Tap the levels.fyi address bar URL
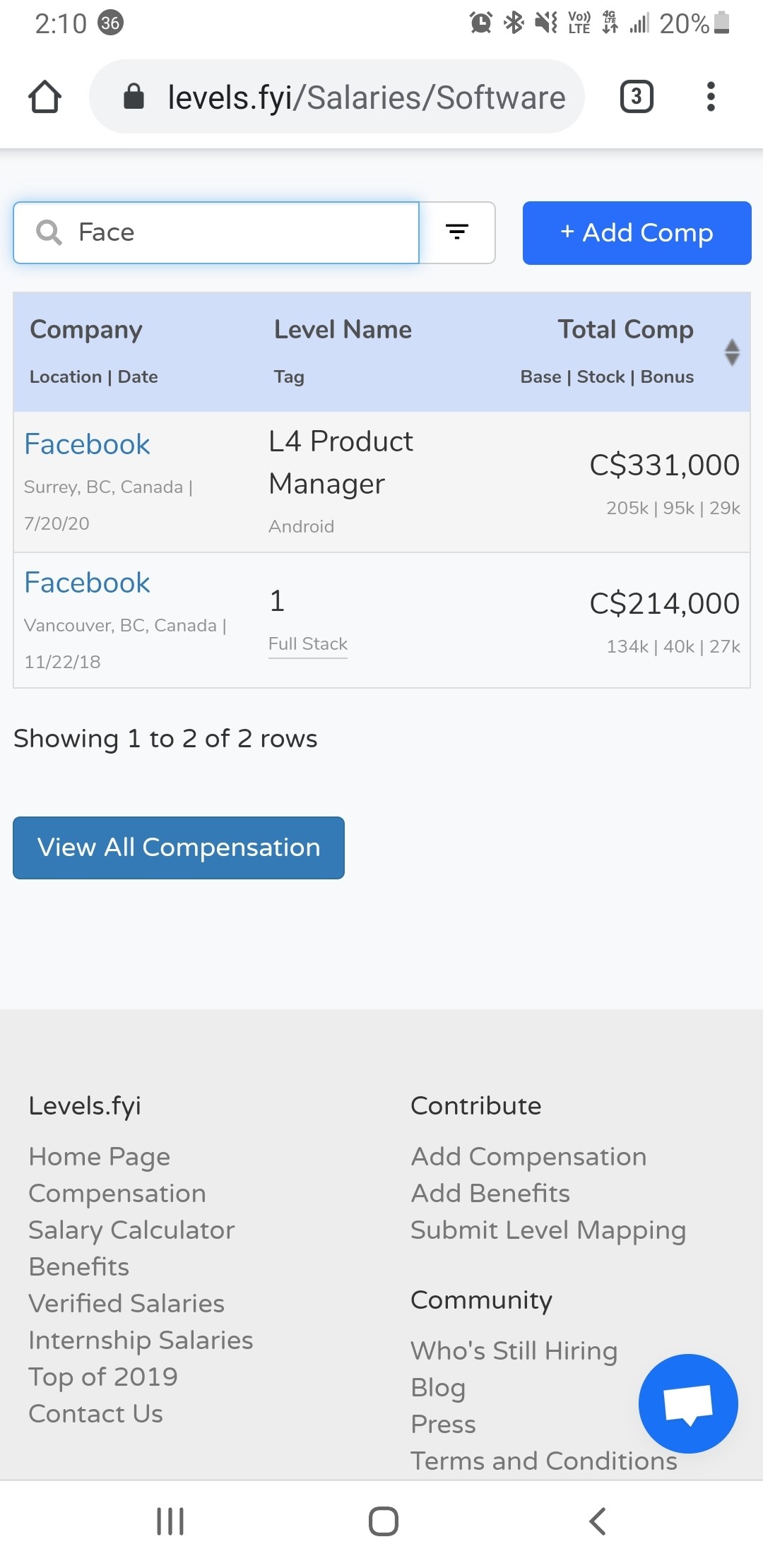The width and height of the screenshot is (763, 1568). pos(366,97)
